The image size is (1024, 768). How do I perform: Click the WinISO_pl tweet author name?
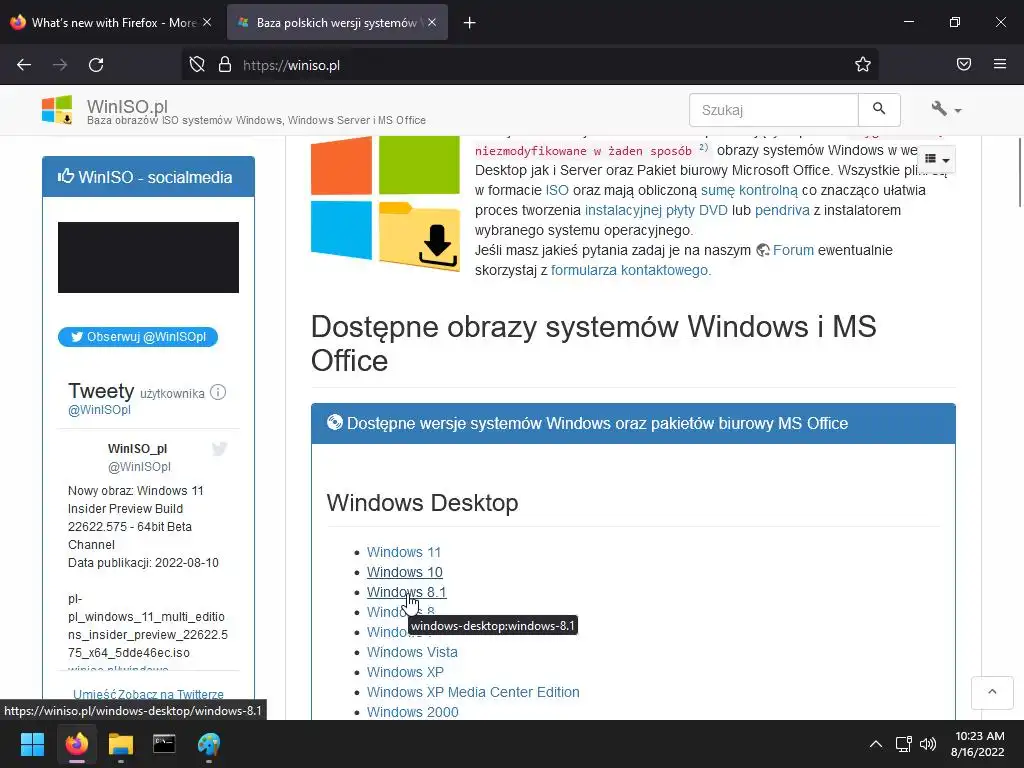coord(137,449)
